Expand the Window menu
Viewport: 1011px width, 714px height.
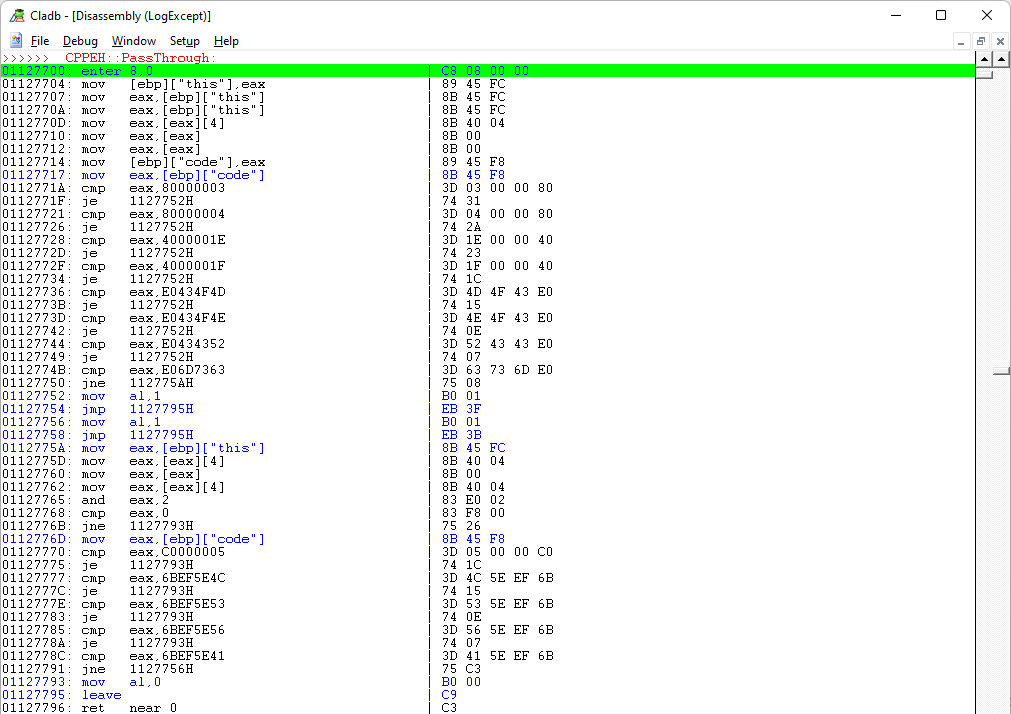point(133,41)
